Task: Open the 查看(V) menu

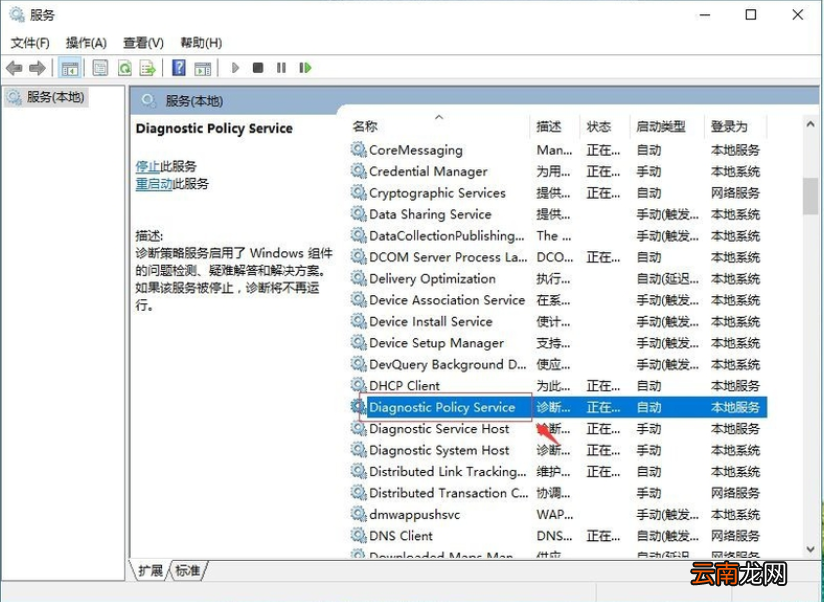Action: tap(143, 43)
